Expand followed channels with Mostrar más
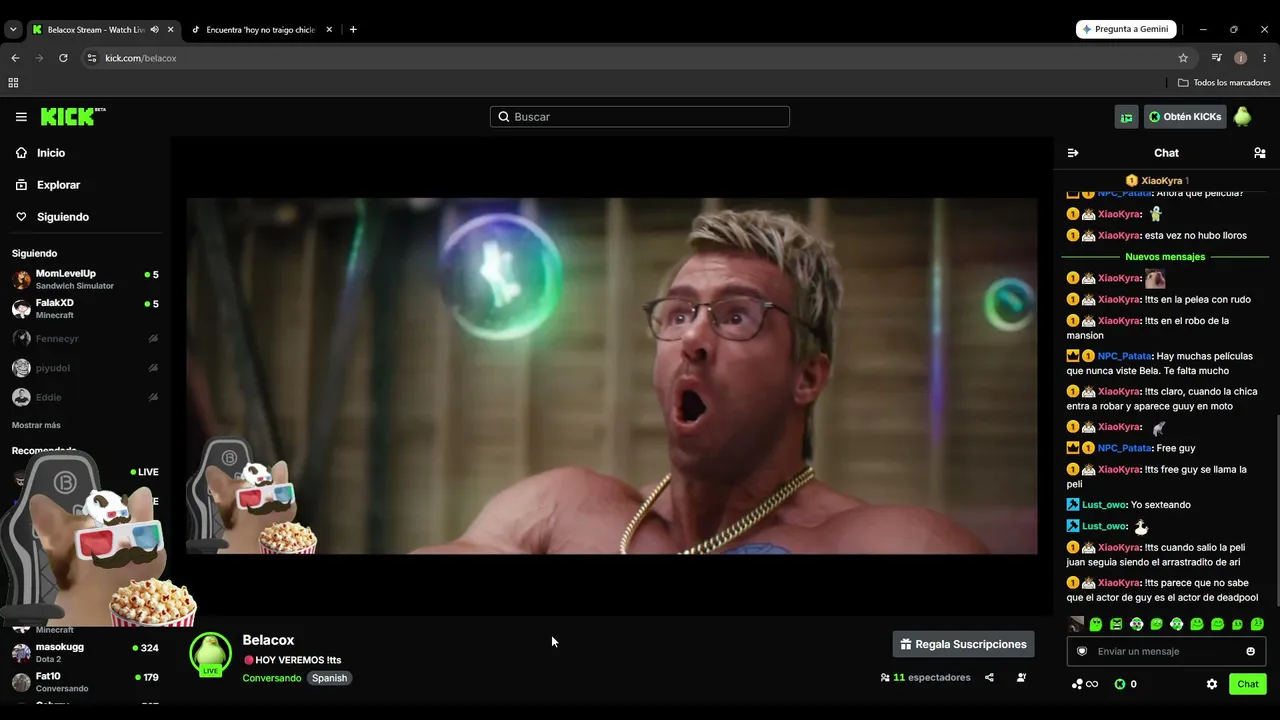Screen dimensions: 1280x720 click(36, 425)
